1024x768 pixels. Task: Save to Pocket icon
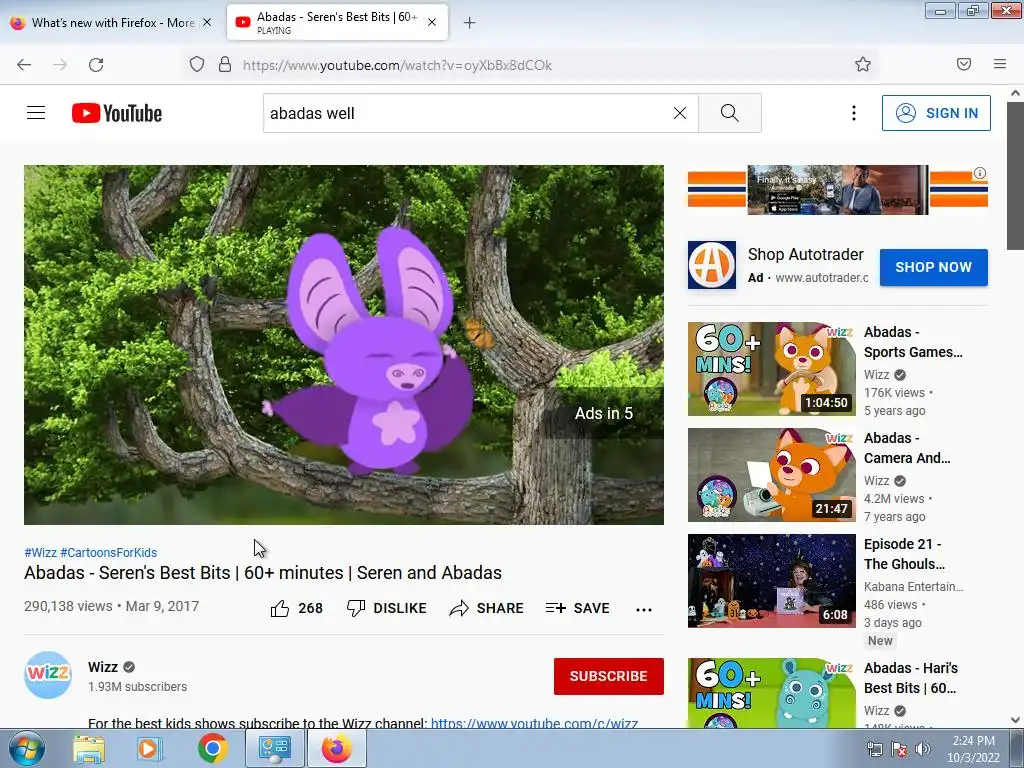pos(964,64)
